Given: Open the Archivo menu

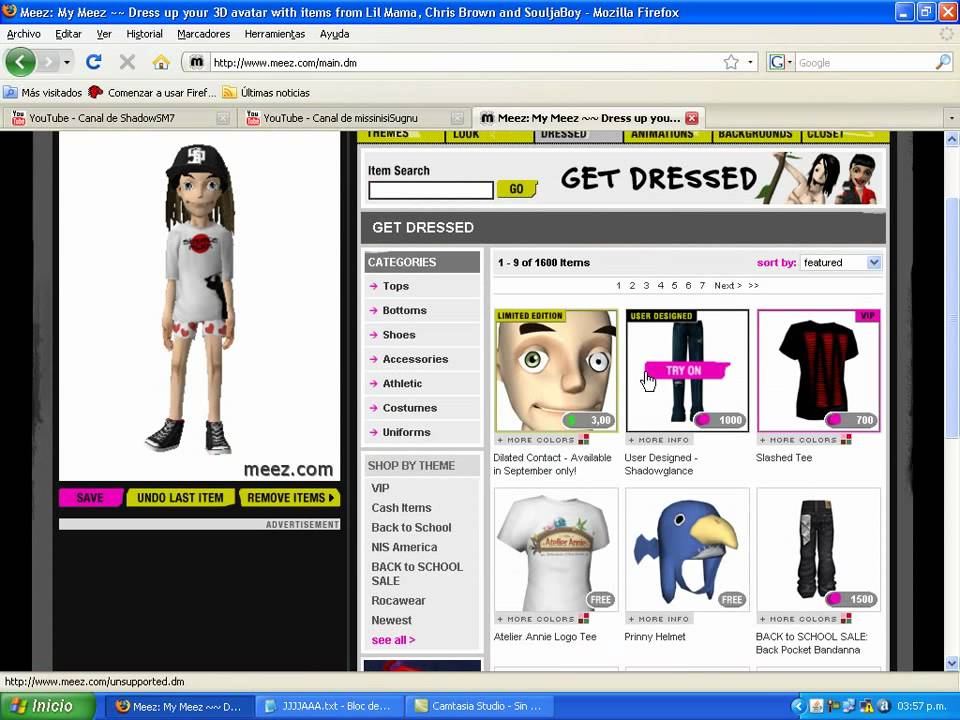Looking at the screenshot, I should pos(24,34).
